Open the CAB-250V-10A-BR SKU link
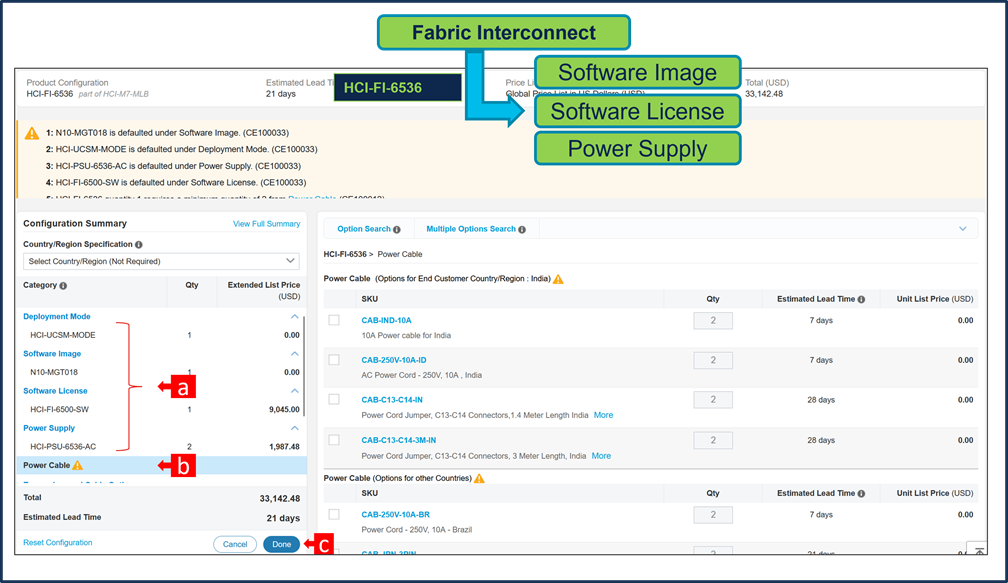Viewport: 1008px width, 583px height. click(x=395, y=514)
